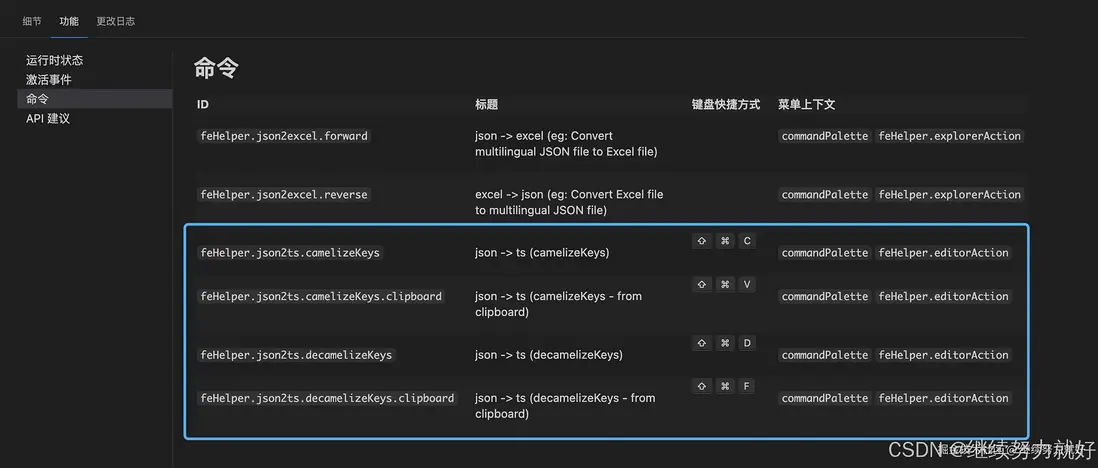Open API 建议 in the sidebar

(48, 118)
